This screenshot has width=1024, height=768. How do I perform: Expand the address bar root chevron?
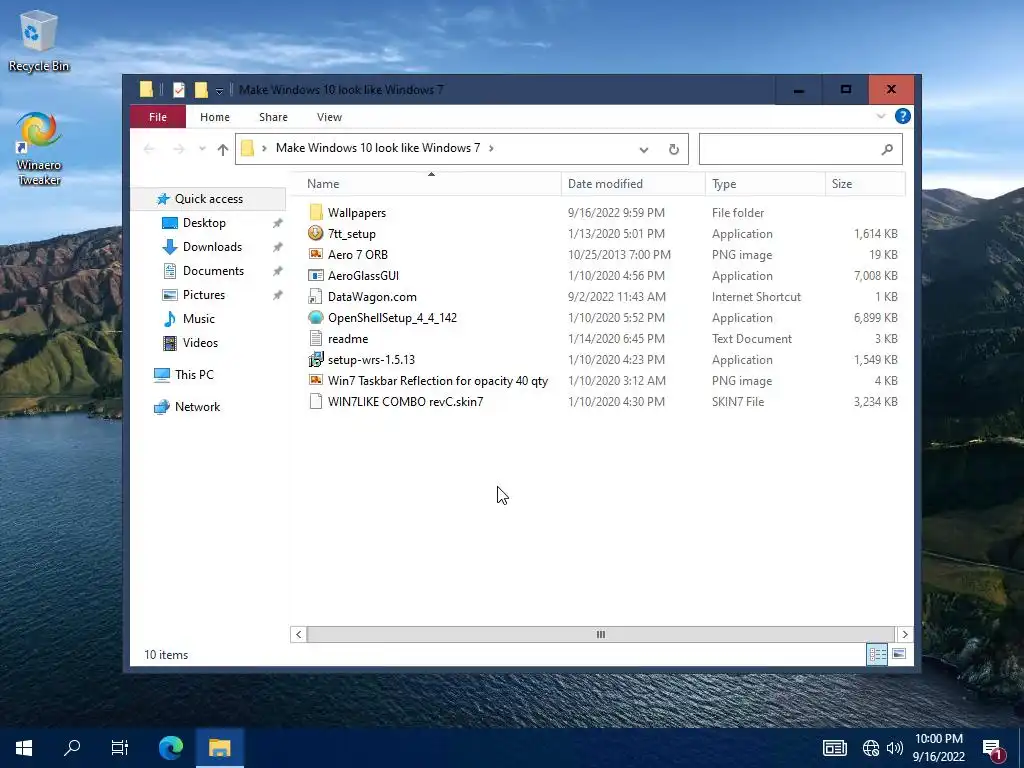coord(264,148)
